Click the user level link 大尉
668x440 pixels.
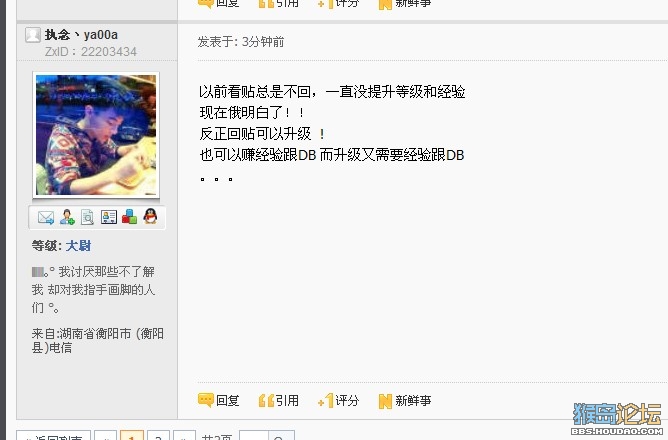78,246
